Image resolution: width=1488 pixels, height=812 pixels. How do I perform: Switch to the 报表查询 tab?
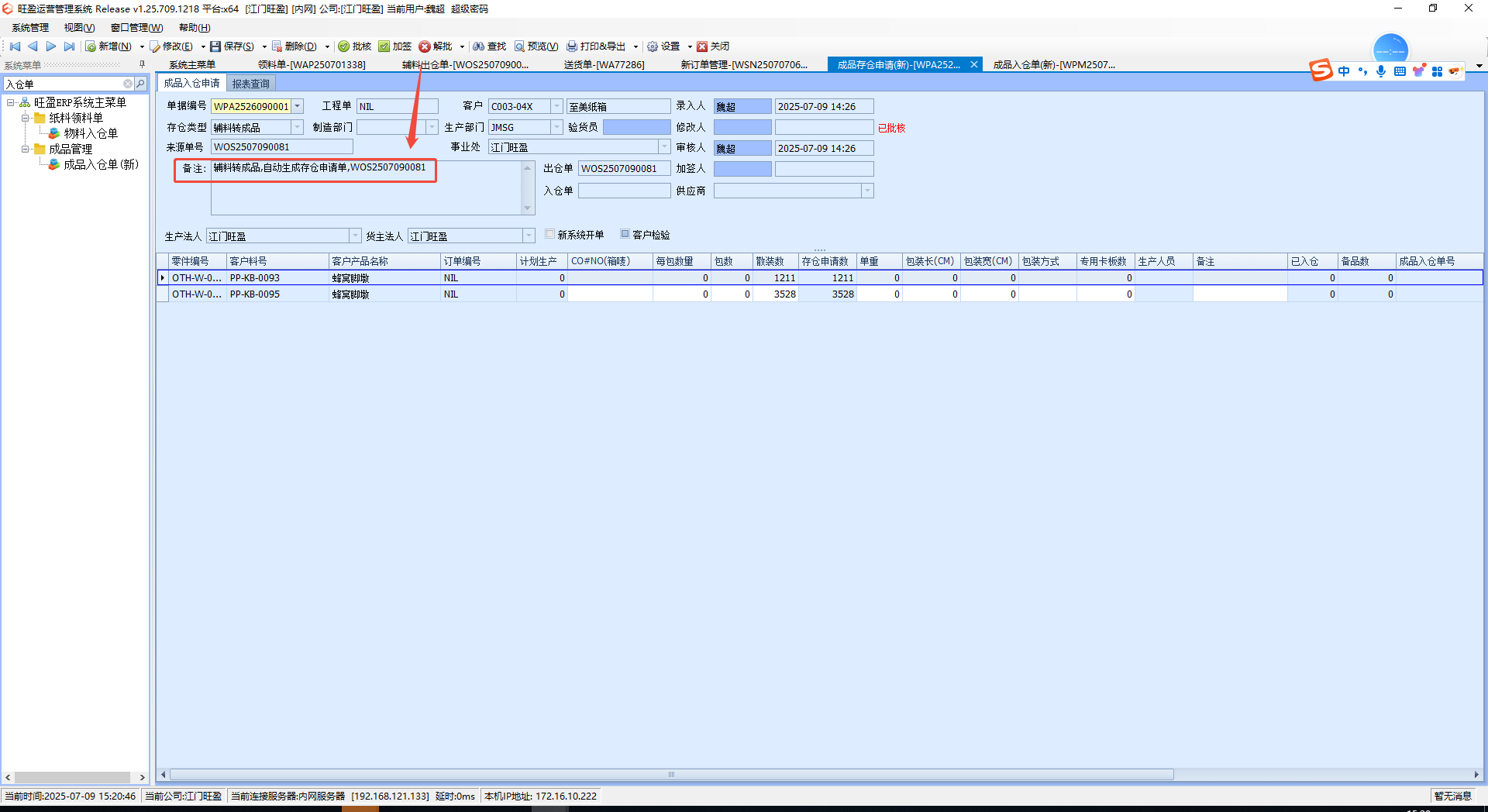pos(250,84)
